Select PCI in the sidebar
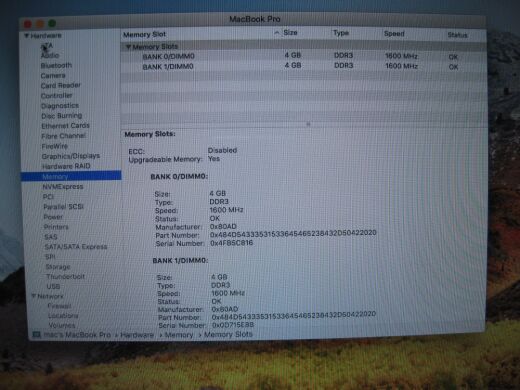Viewport: 520px width, 390px height. [x=48, y=197]
